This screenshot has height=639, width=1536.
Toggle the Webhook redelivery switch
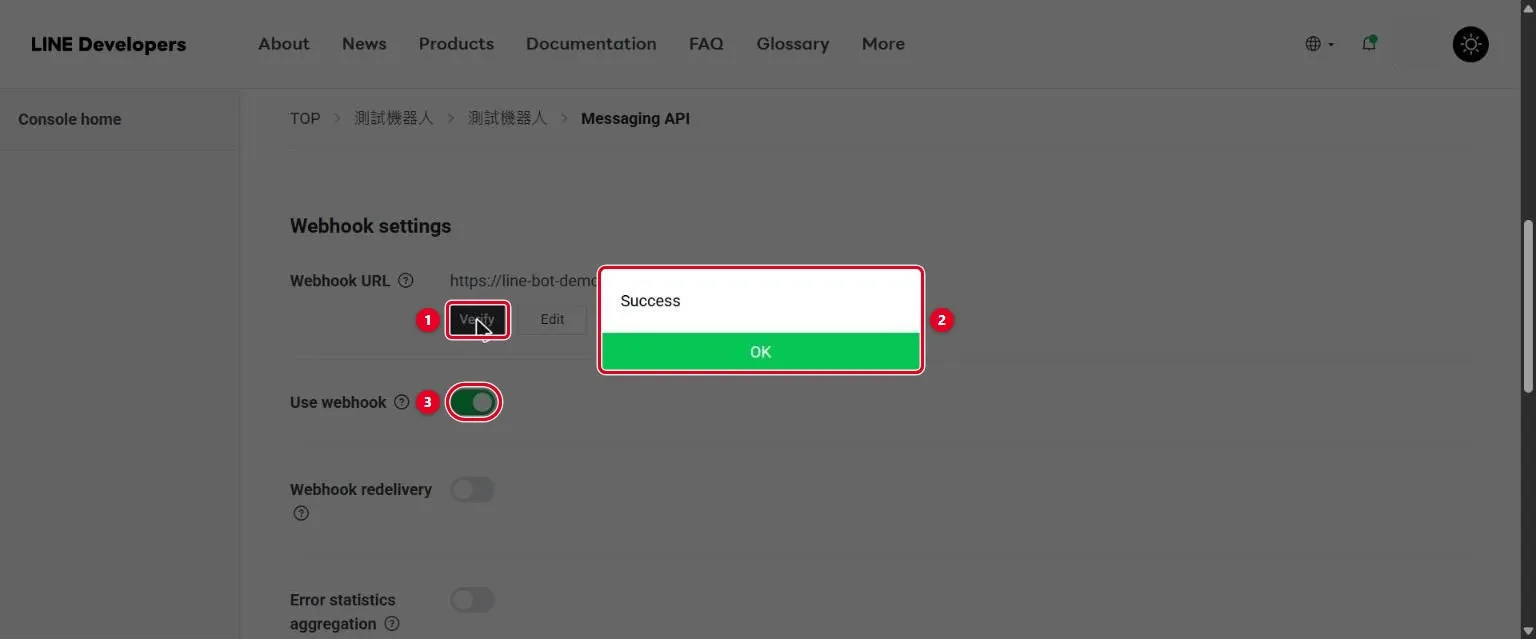coord(472,489)
